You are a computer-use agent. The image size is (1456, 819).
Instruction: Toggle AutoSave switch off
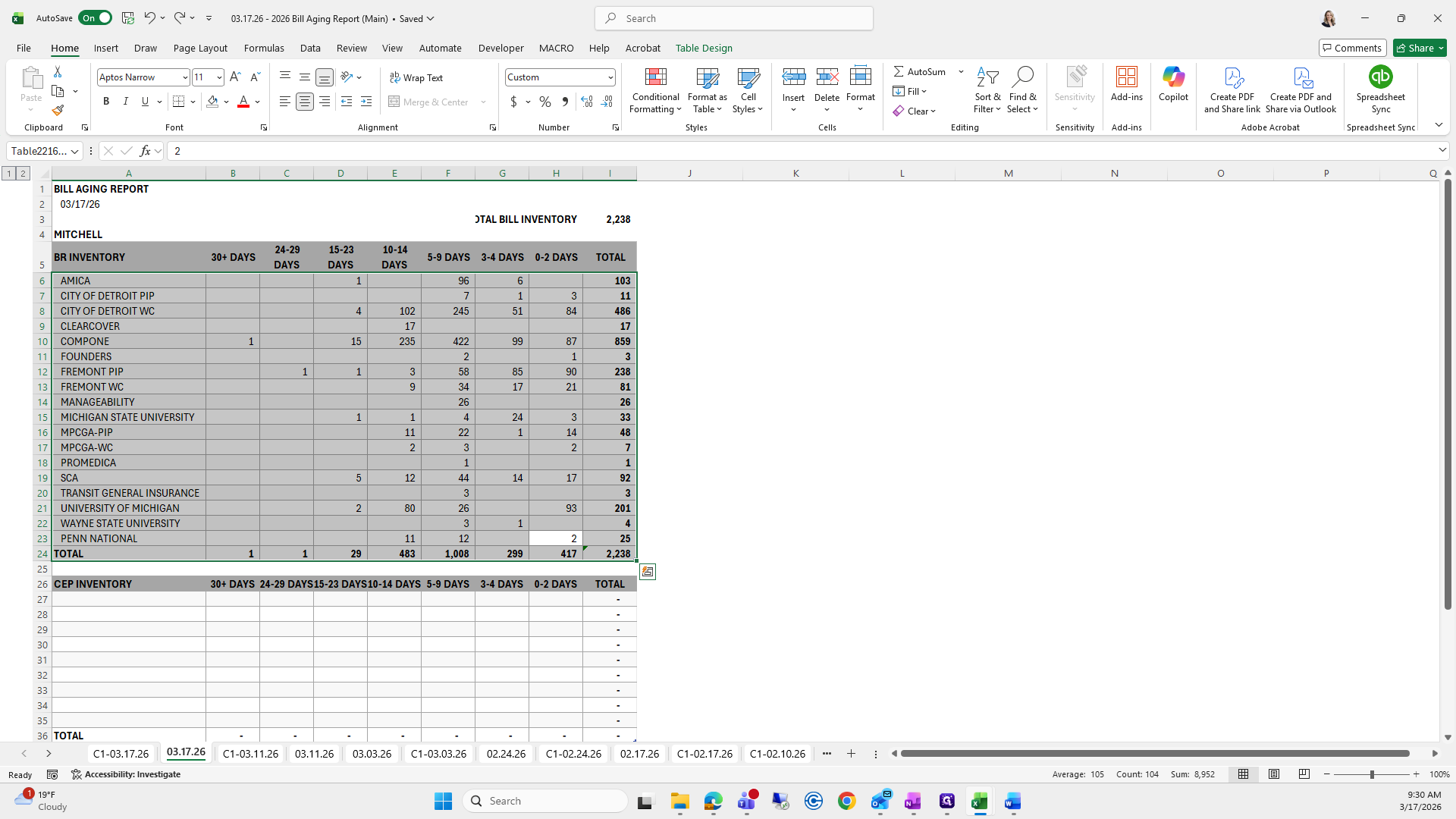click(x=95, y=18)
